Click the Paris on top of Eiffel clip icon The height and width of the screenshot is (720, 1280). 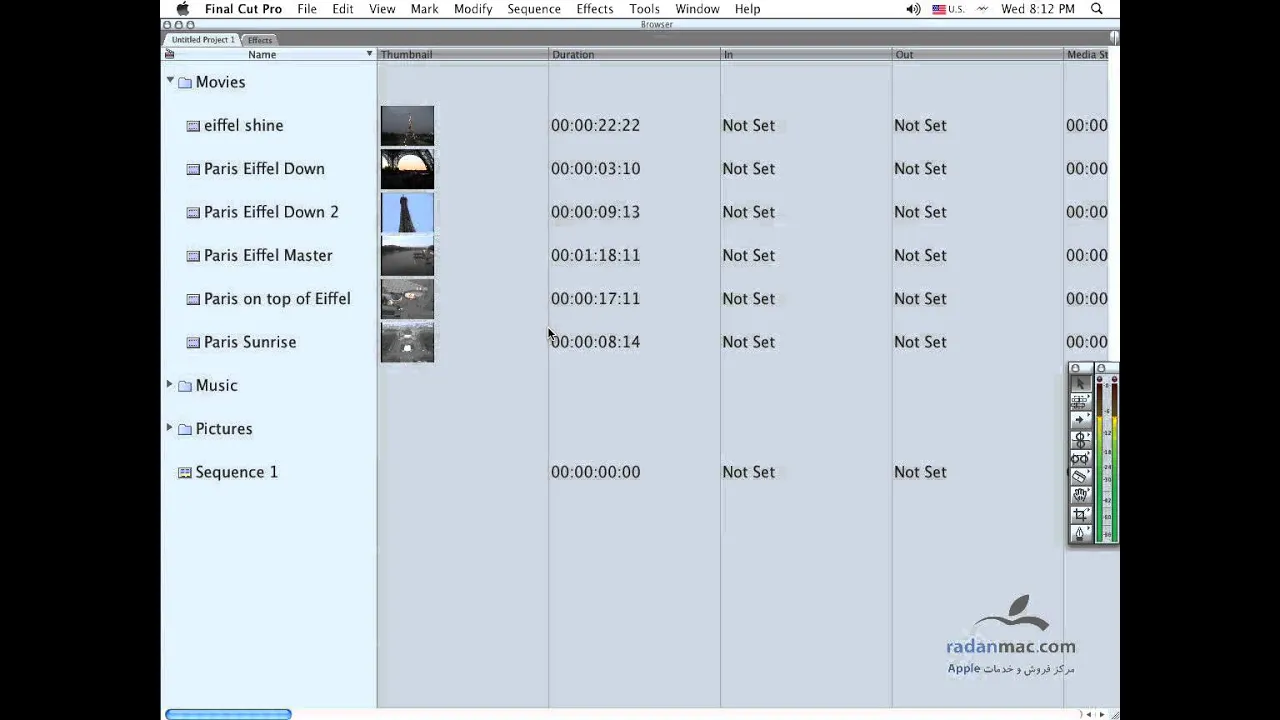click(193, 299)
